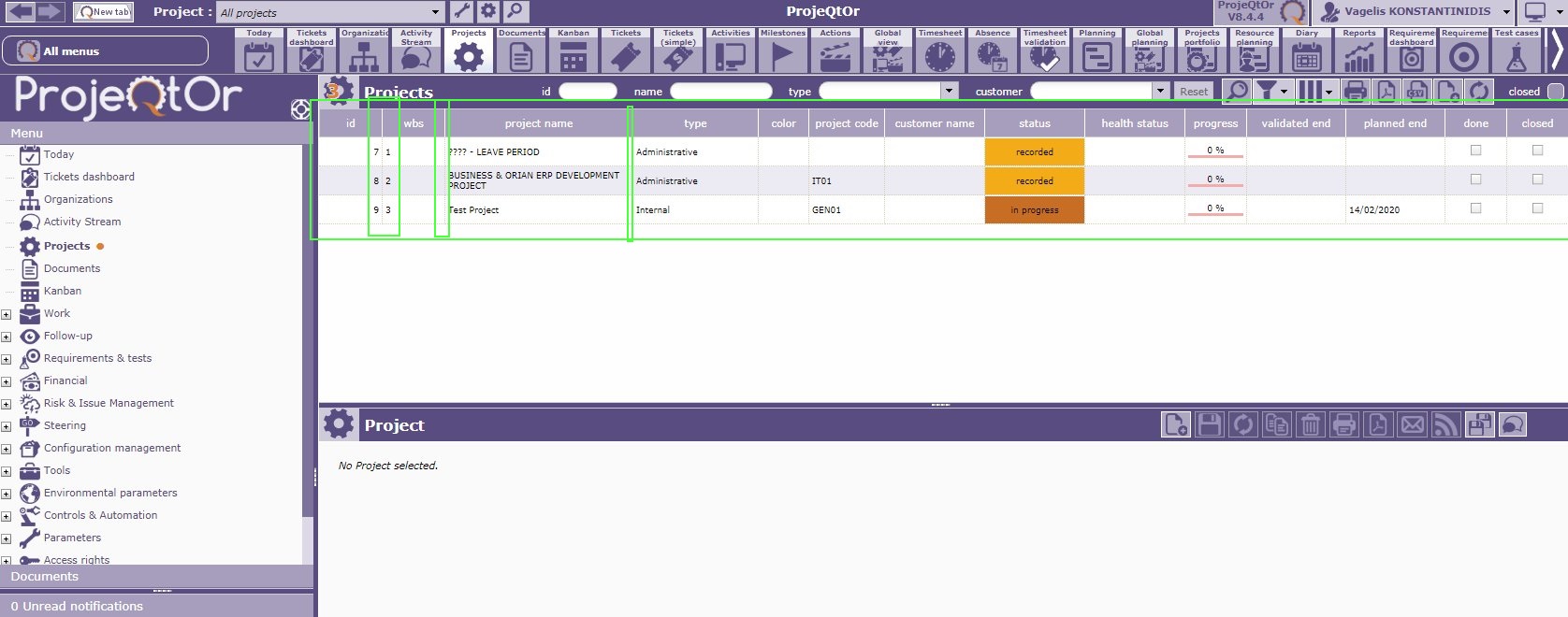Viewport: 1568px width, 617px height.
Task: Click the email icon in Project detail toolbar
Action: (1412, 424)
